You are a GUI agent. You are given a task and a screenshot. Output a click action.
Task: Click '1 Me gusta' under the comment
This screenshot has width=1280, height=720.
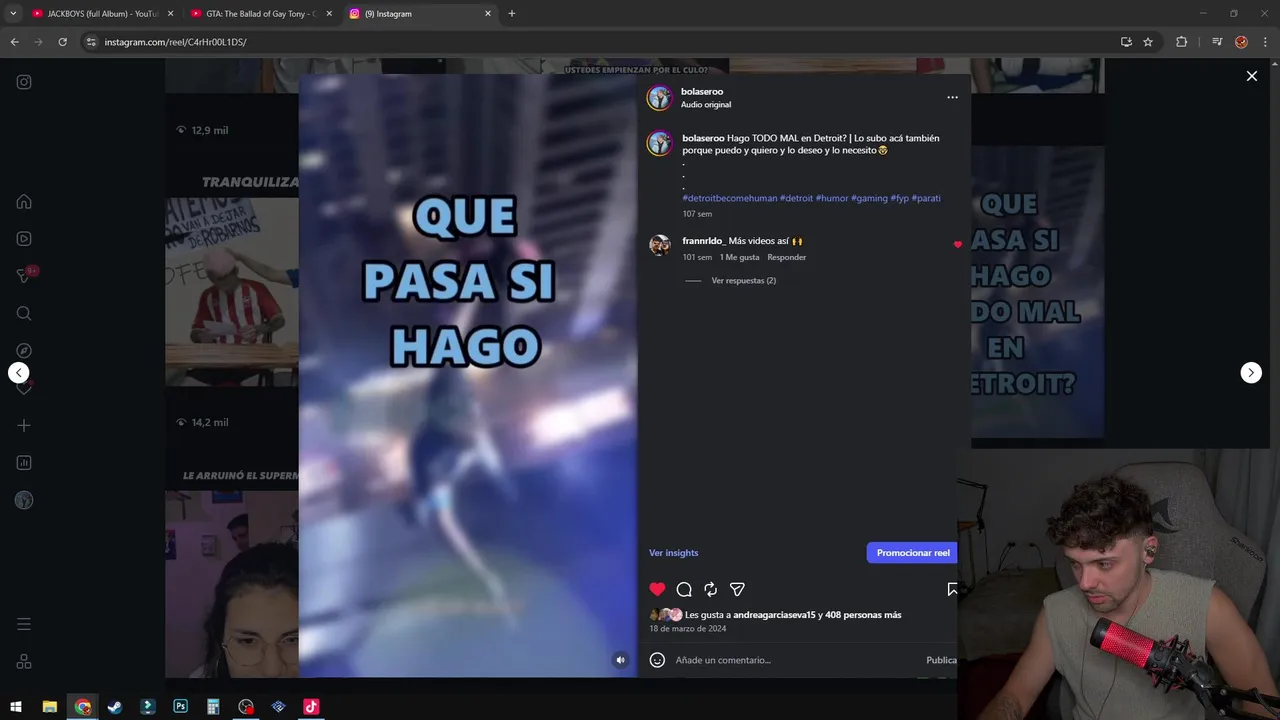[x=740, y=257]
